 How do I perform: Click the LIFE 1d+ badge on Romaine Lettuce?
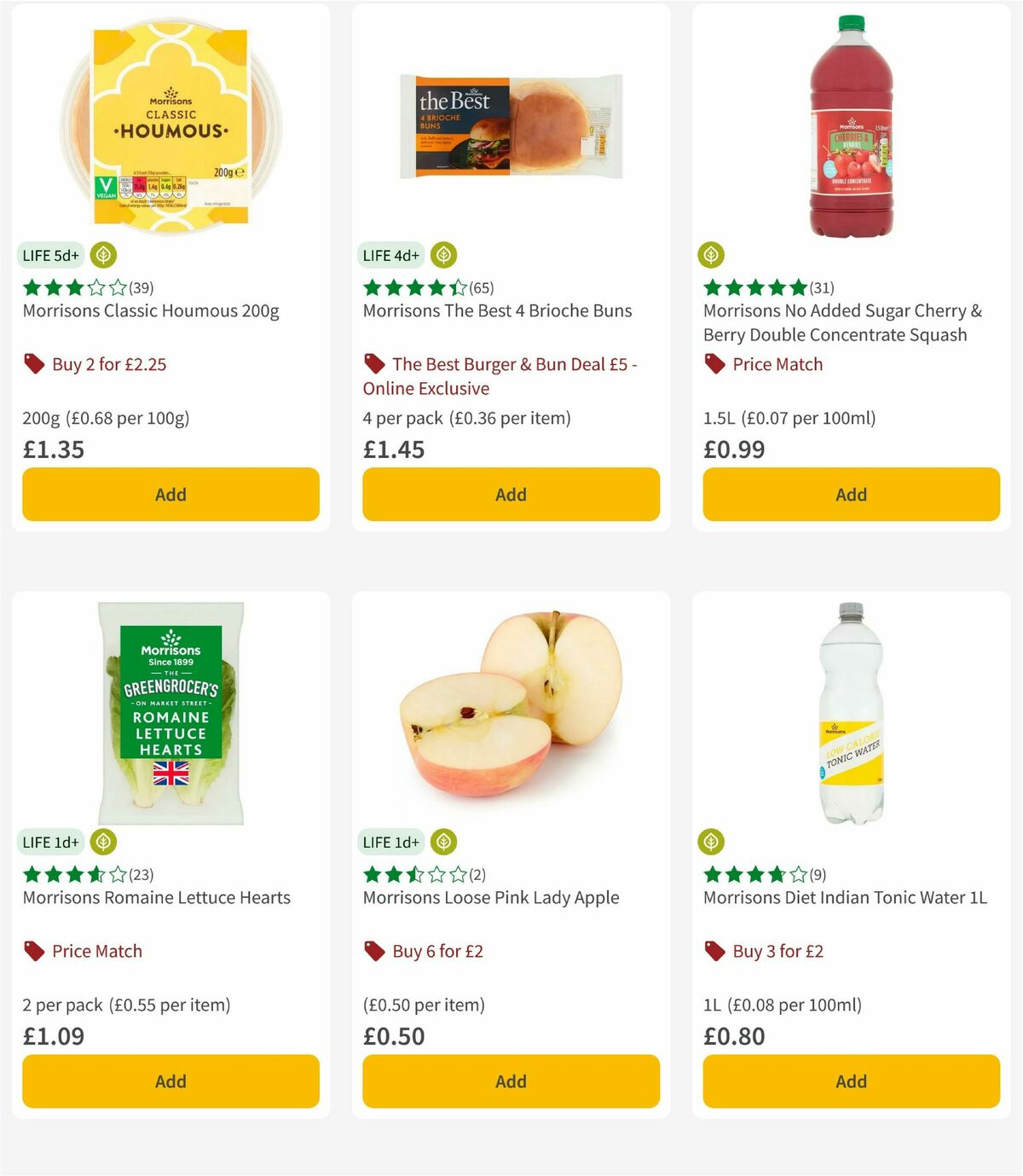51,842
